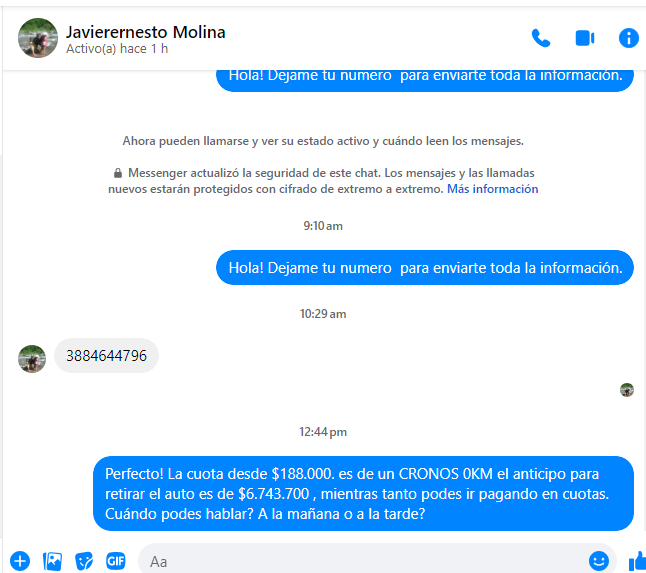
Task: Open the GIF picker
Action: click(x=116, y=561)
